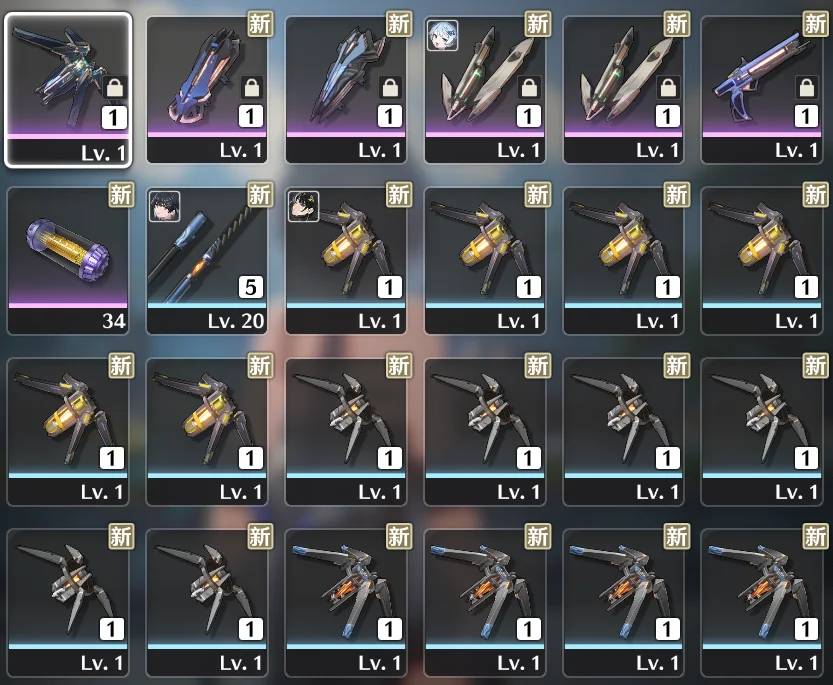
Task: Click the avatar icon on the Lv. 20 sword
Action: point(165,206)
